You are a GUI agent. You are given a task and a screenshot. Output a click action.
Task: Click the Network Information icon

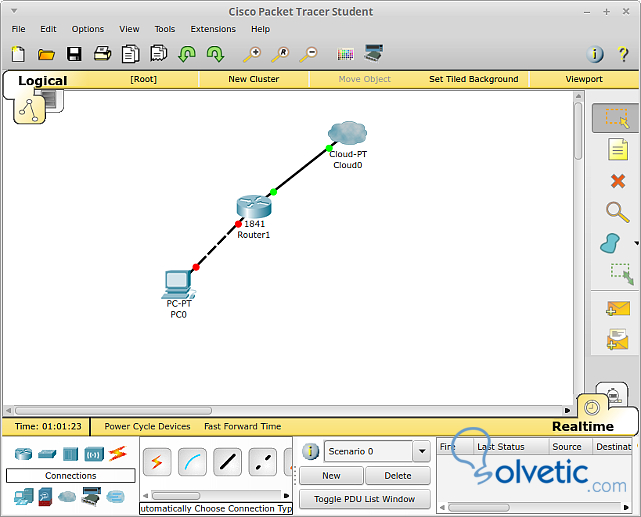click(x=595, y=54)
